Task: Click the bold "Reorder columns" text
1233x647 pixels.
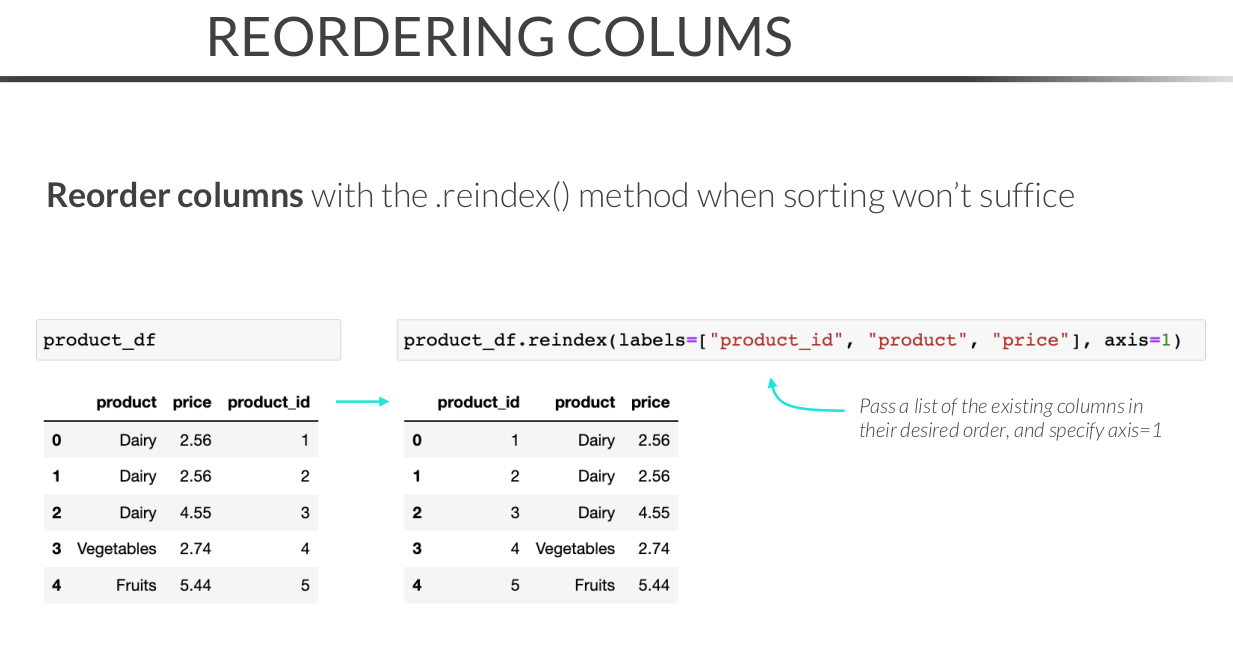Action: pos(175,195)
